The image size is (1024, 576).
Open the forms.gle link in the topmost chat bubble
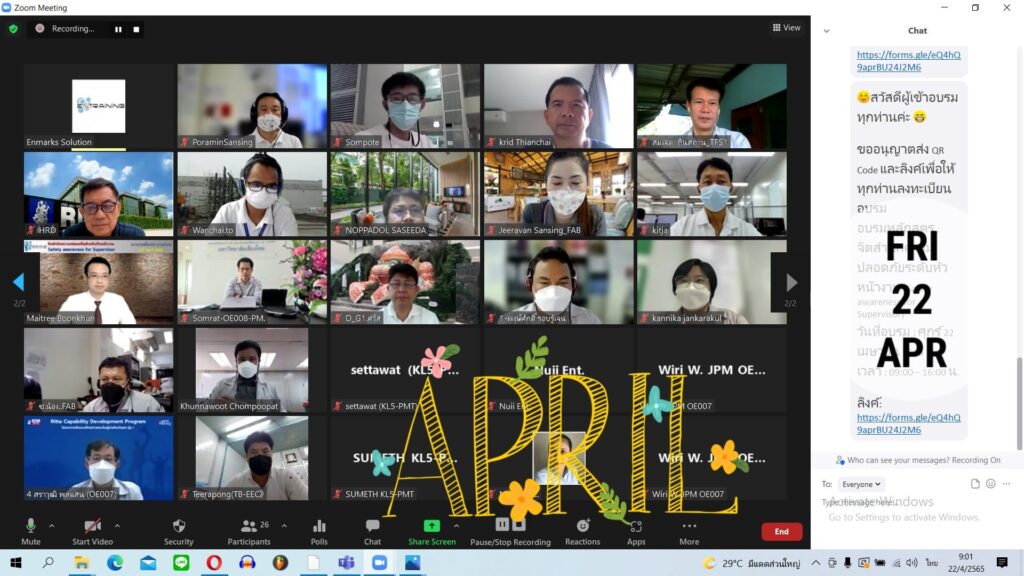pyautogui.click(x=908, y=61)
